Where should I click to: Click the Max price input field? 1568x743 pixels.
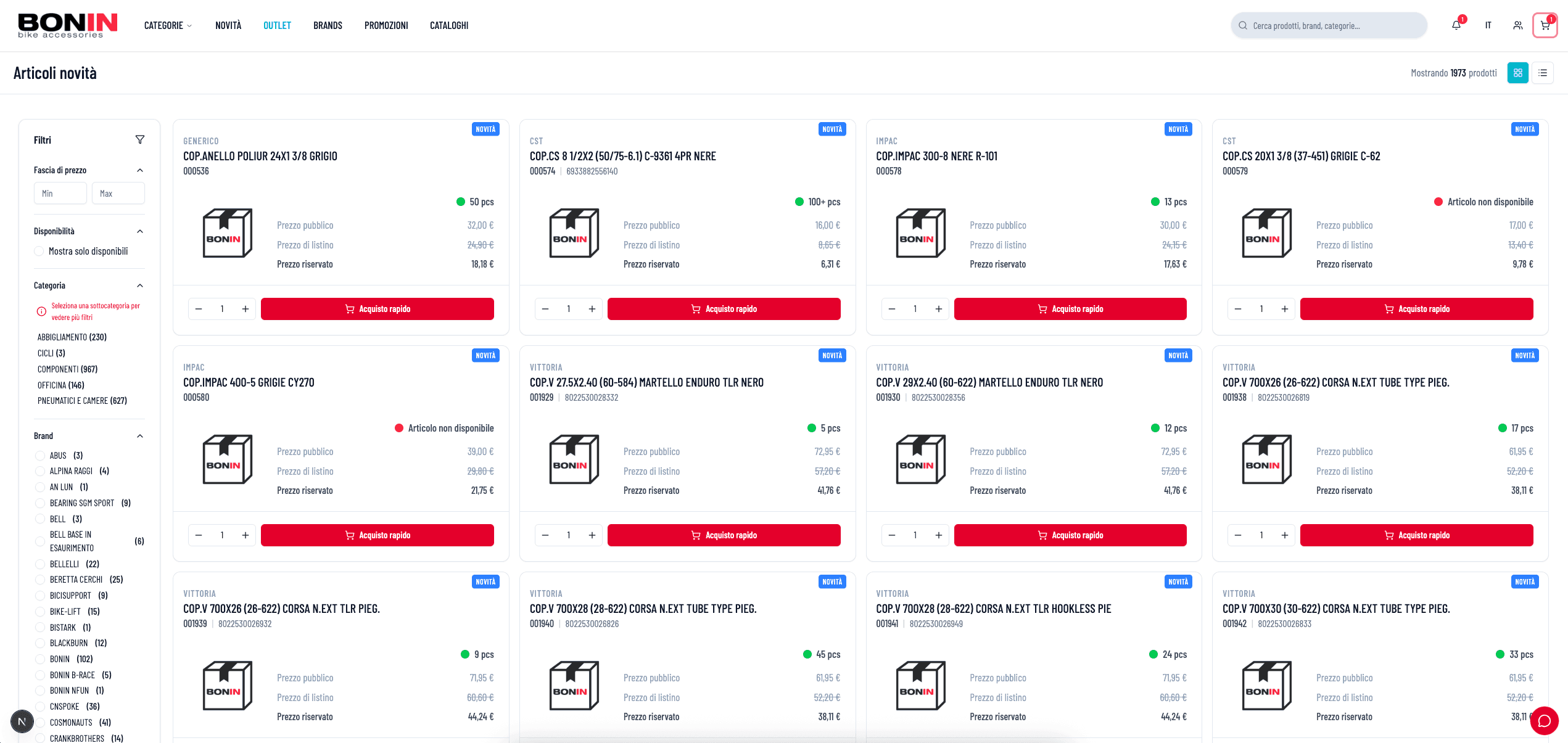pyautogui.click(x=118, y=193)
